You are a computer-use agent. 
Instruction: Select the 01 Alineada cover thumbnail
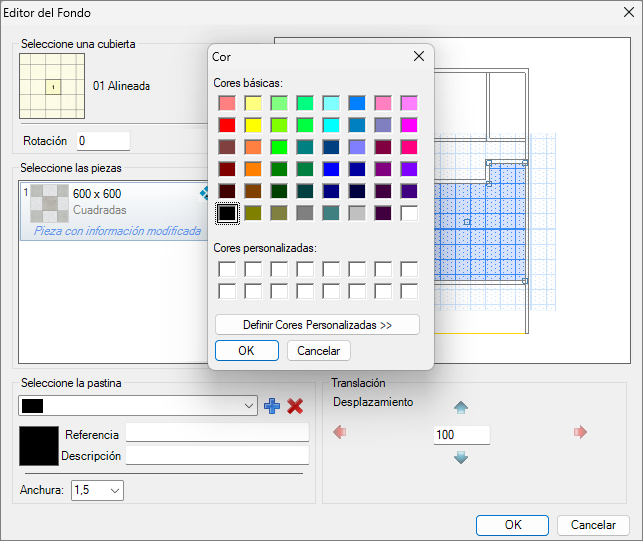point(52,86)
